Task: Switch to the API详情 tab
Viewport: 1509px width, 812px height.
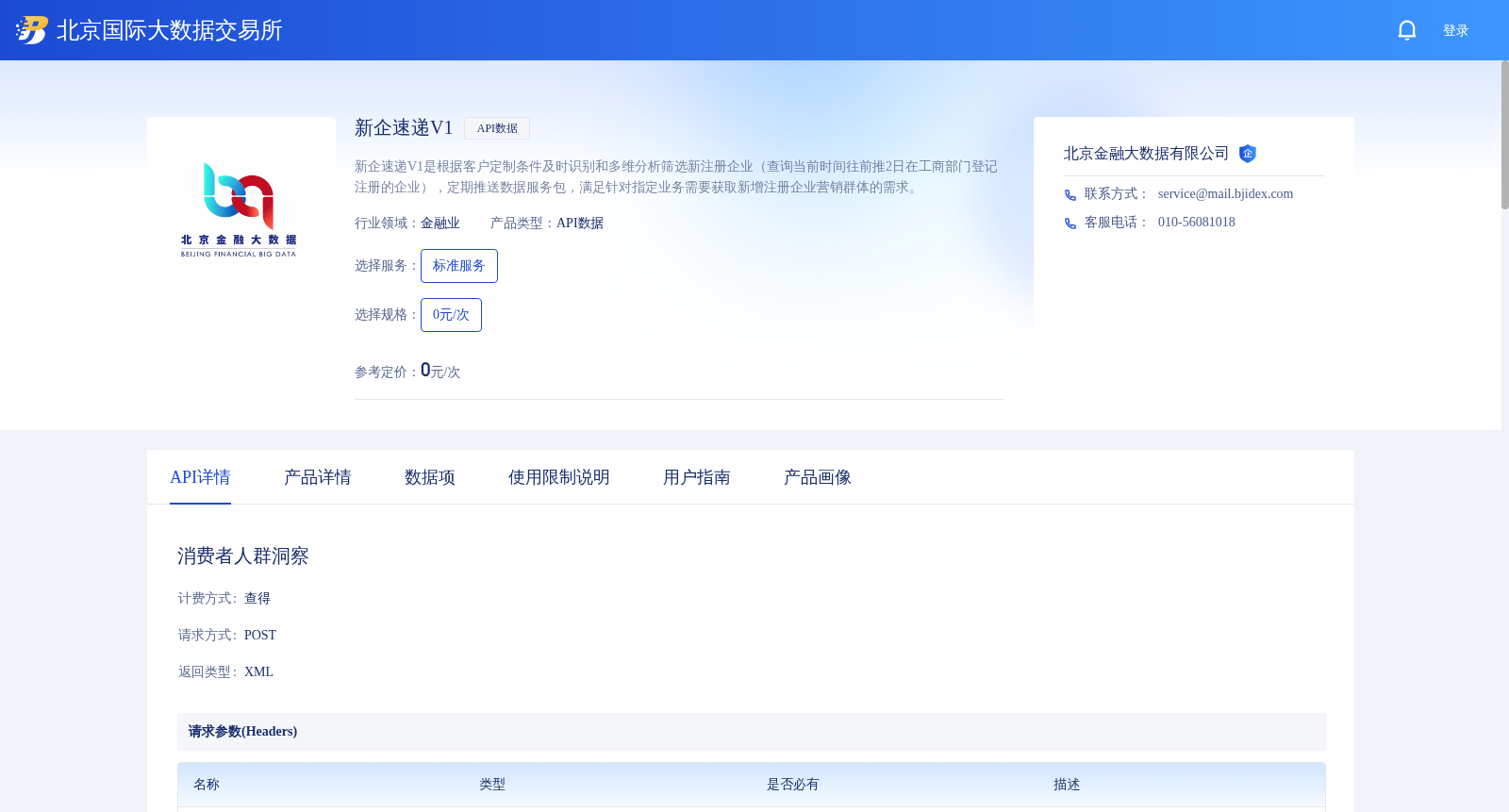Action: pos(200,477)
